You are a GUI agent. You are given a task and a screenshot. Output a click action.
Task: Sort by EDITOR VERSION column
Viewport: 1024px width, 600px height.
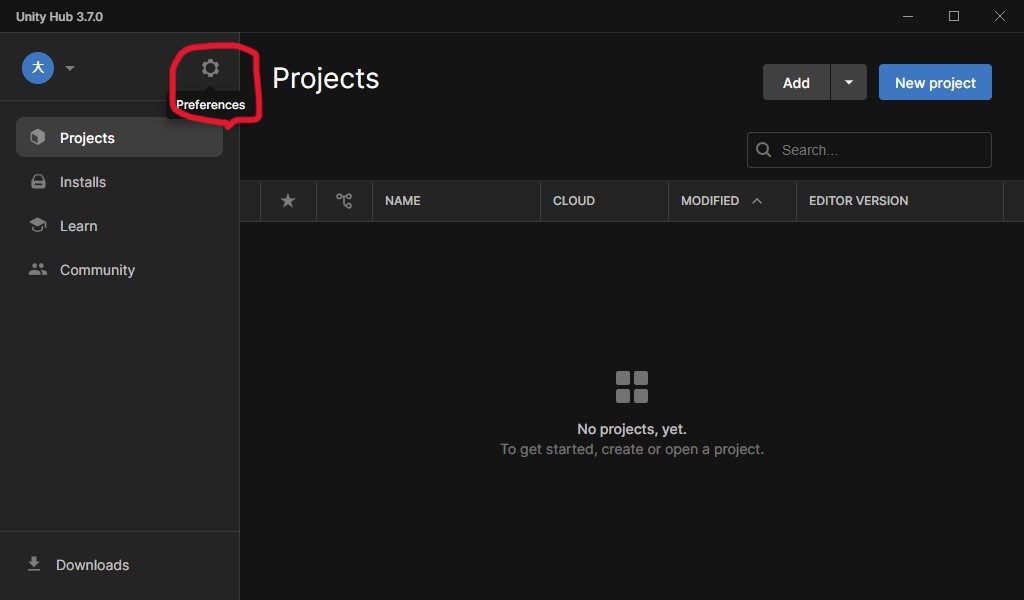[x=858, y=201]
